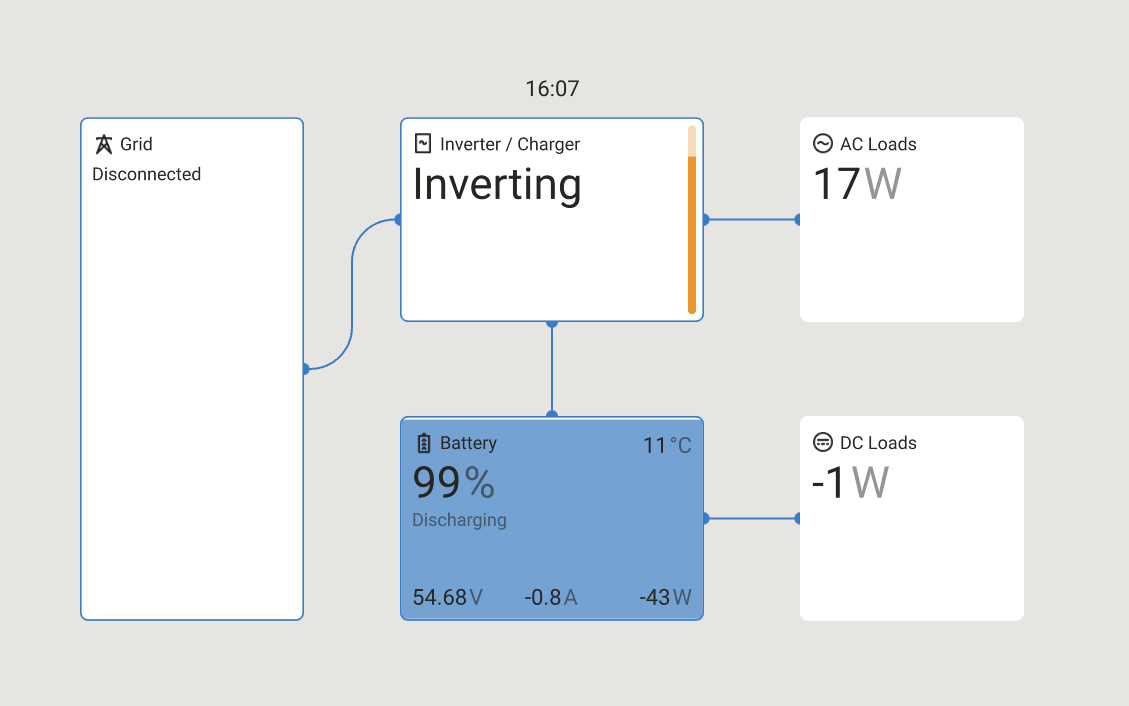The image size is (1129, 706).
Task: Click the battery temperature 11°C reading
Action: coord(666,445)
